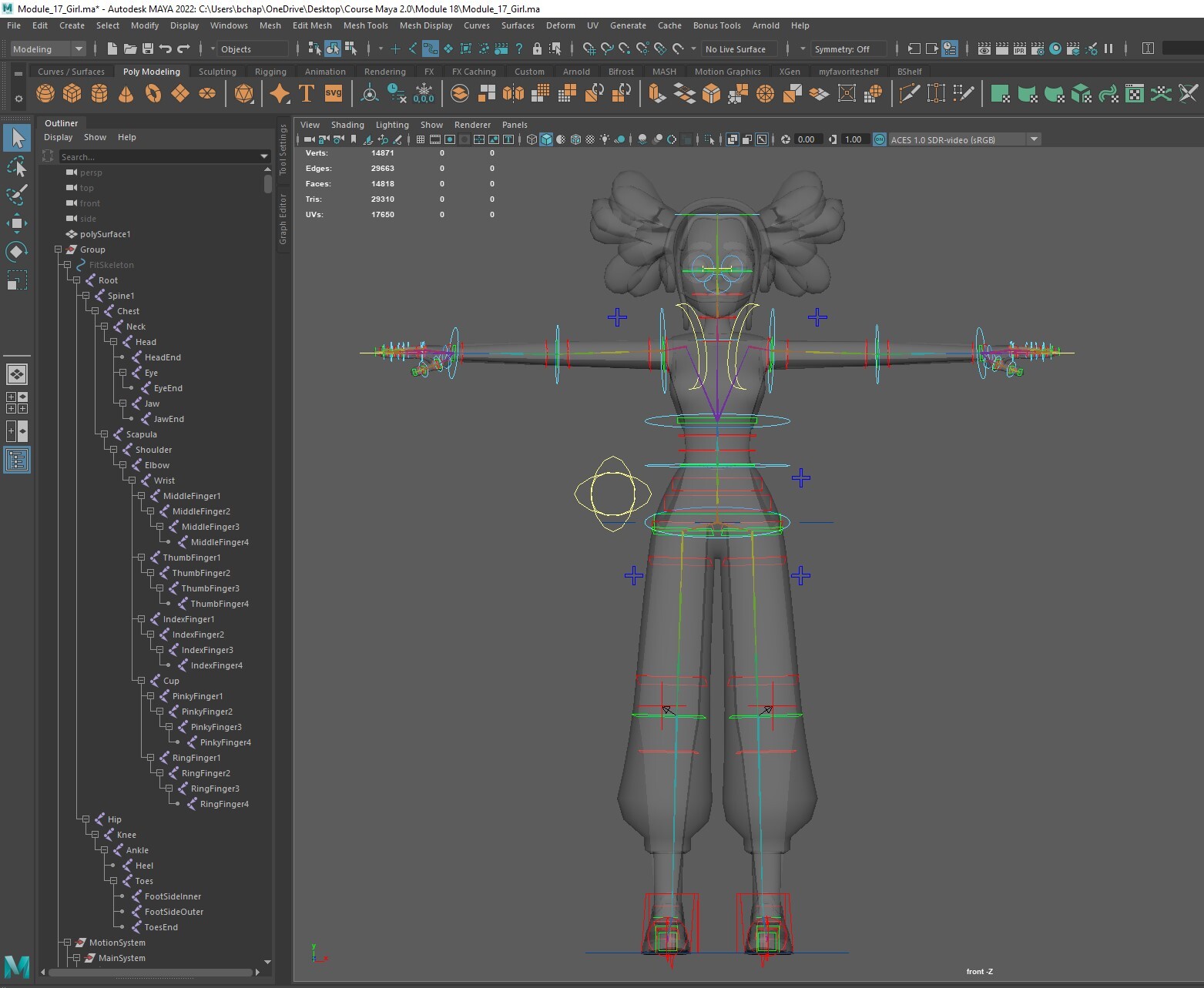The image size is (1204, 988).
Task: Switch to the Rigging shelf tab
Action: click(x=270, y=71)
